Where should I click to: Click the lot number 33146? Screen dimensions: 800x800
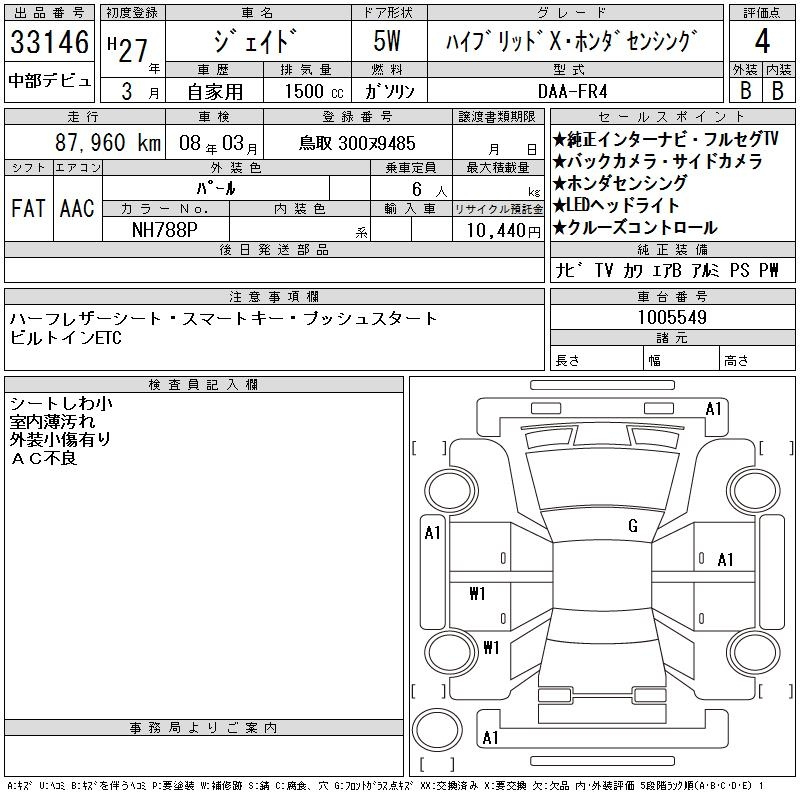coord(49,41)
